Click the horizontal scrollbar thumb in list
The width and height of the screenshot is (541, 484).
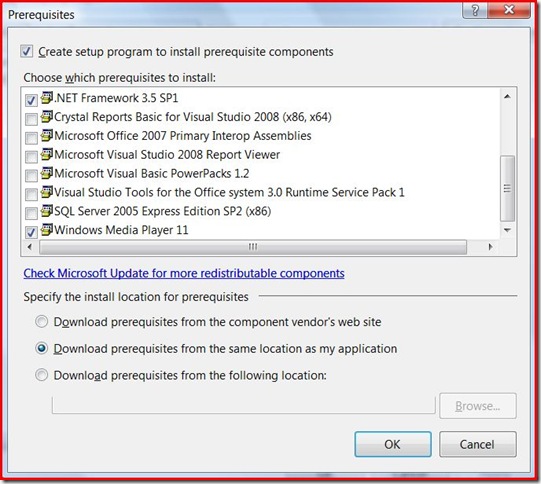pos(253,247)
